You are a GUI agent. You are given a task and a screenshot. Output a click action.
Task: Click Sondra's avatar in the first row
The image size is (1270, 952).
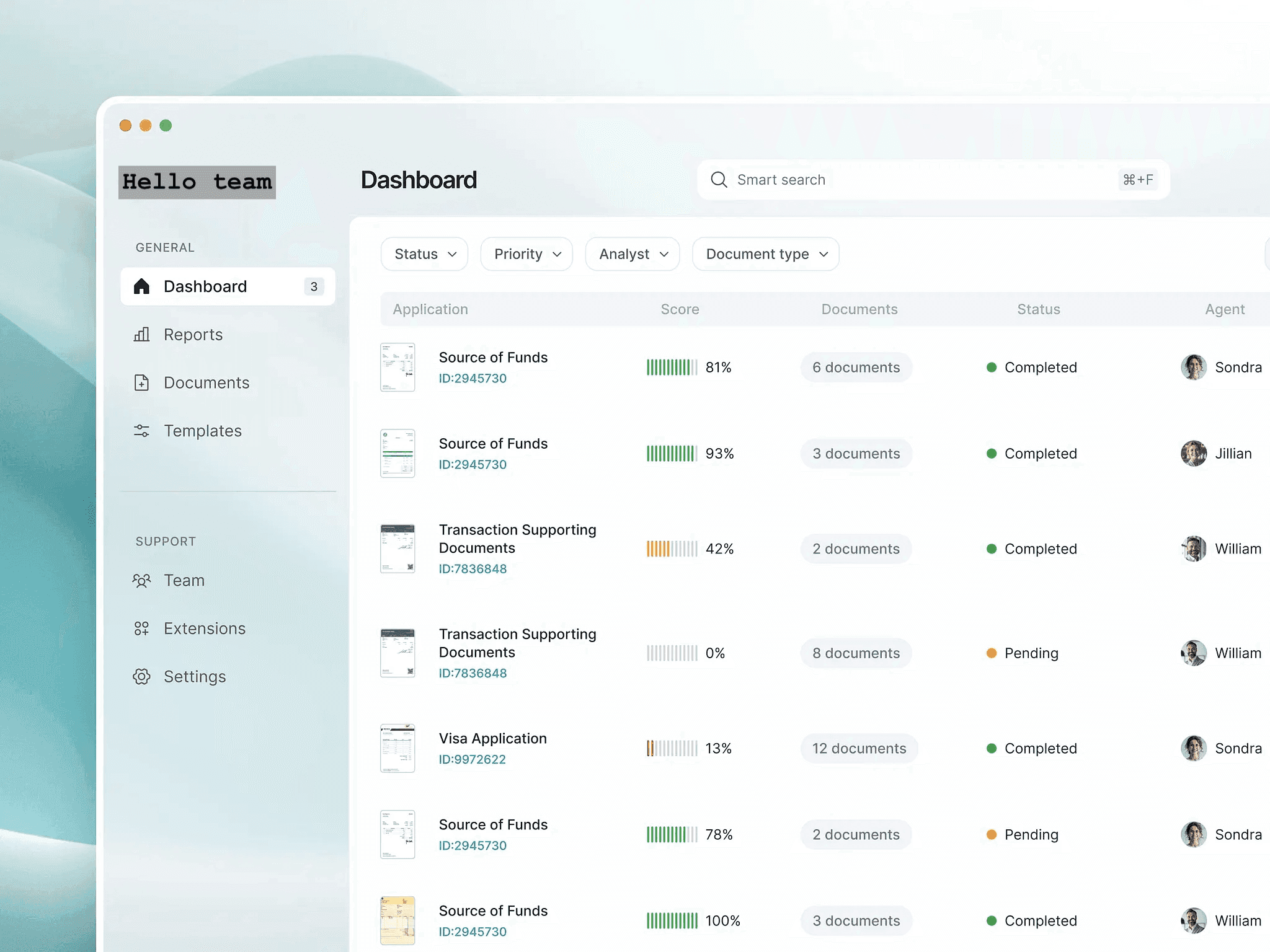1193,368
